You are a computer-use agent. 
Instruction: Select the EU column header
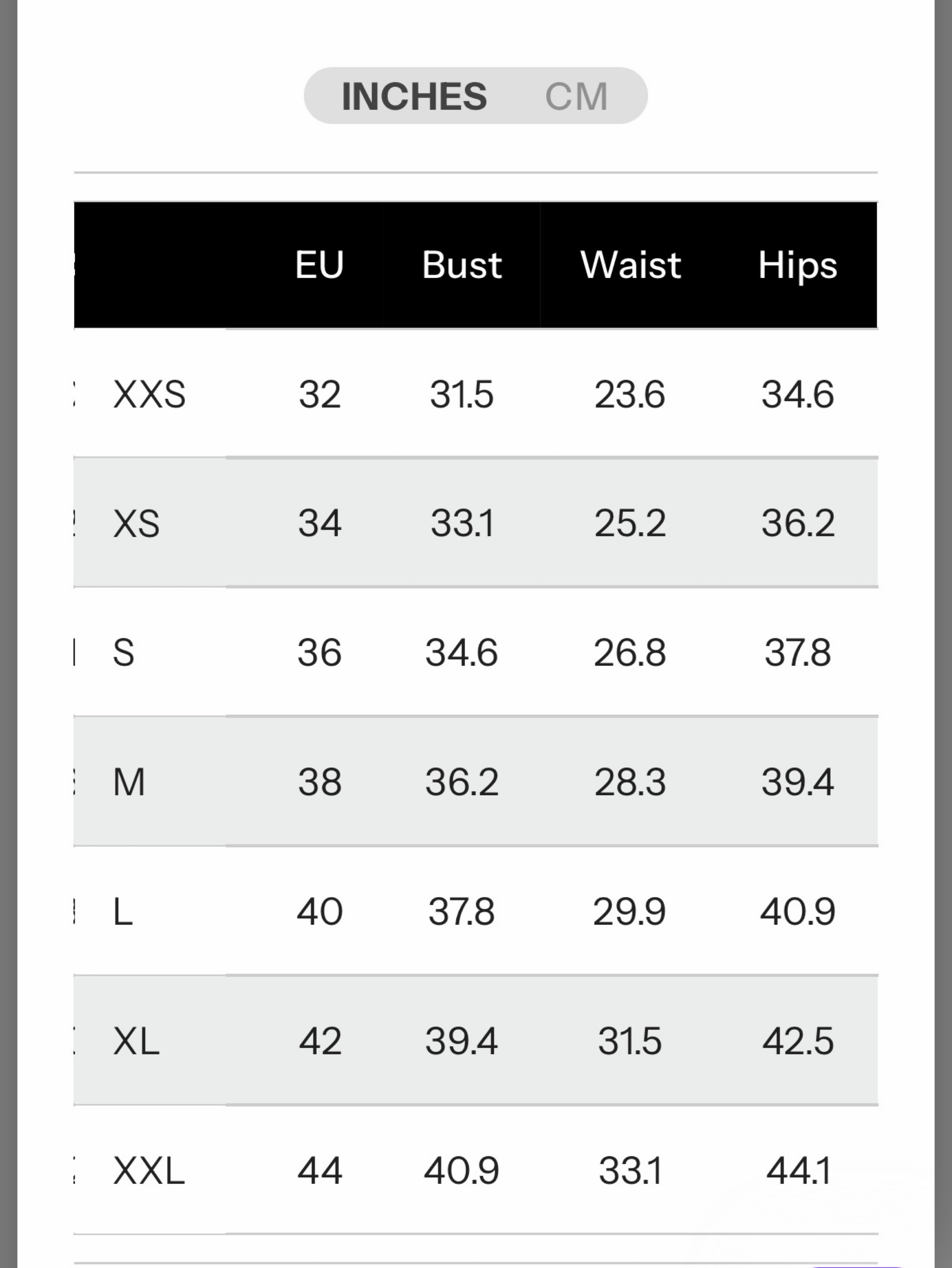tap(319, 265)
